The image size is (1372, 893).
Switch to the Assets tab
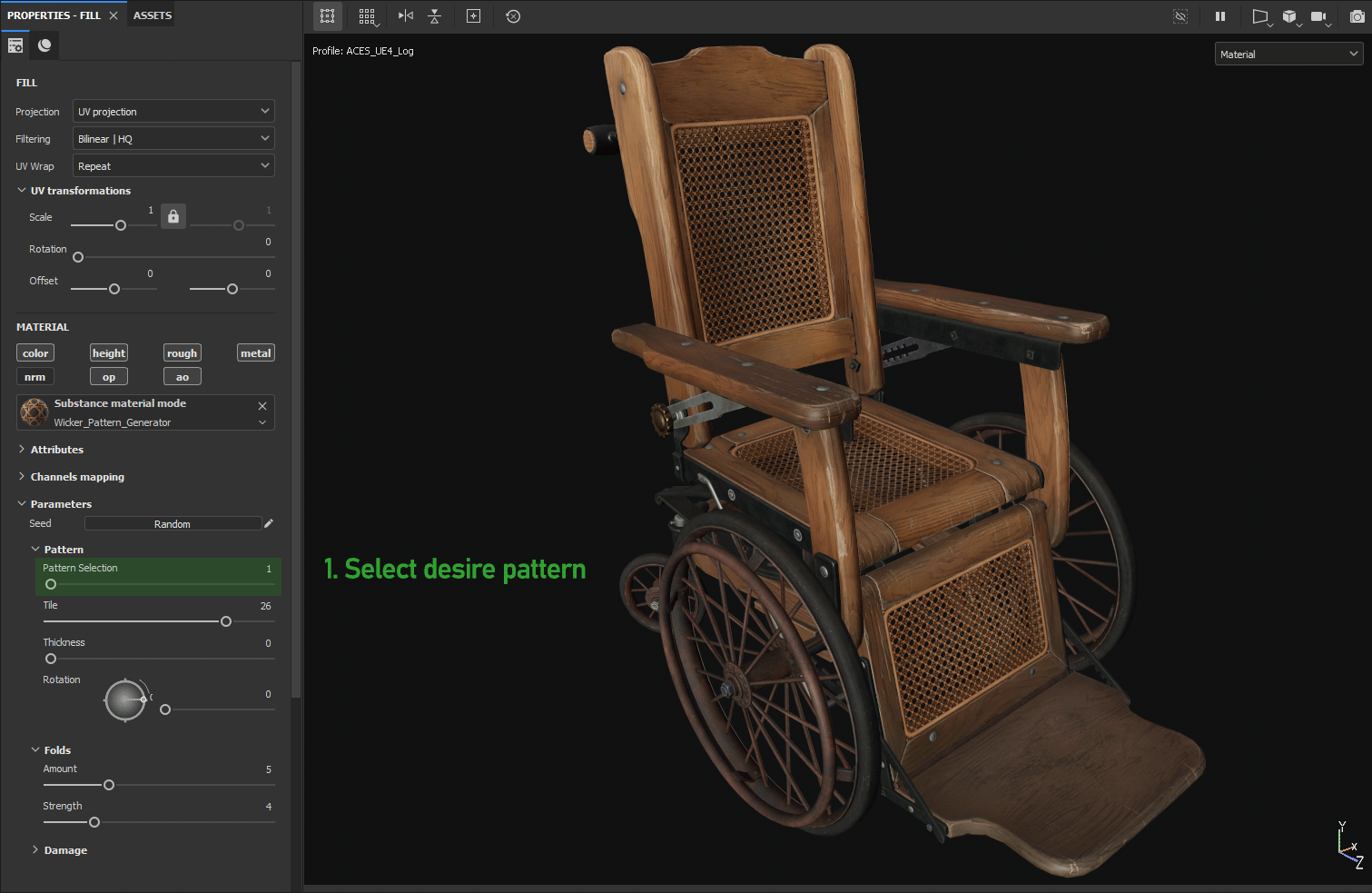153,15
